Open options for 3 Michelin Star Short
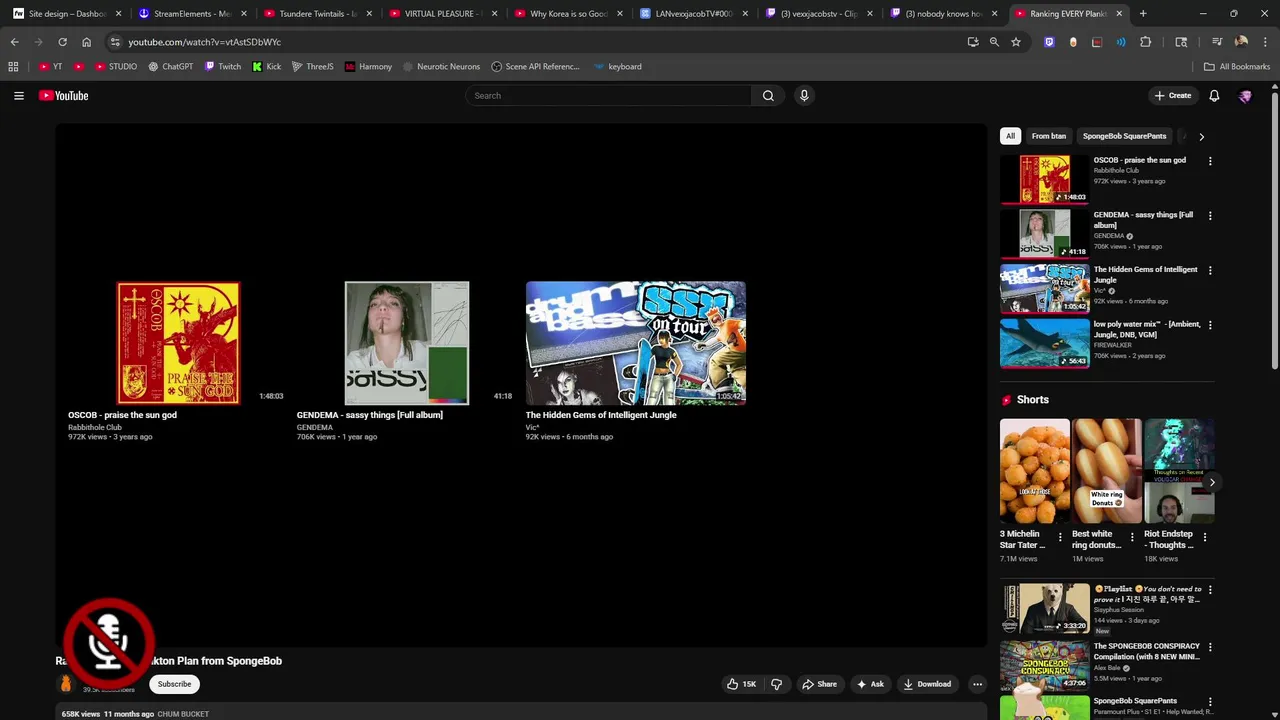This screenshot has width=1280, height=720. pyautogui.click(x=1060, y=537)
